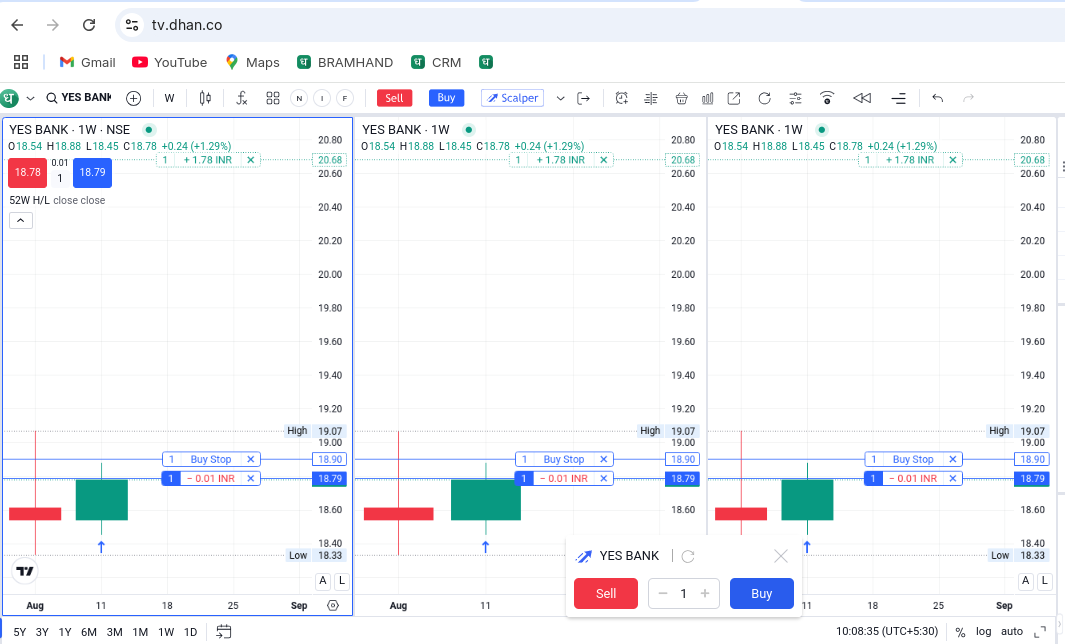Open the weekly interval W dropdown

pyautogui.click(x=169, y=98)
